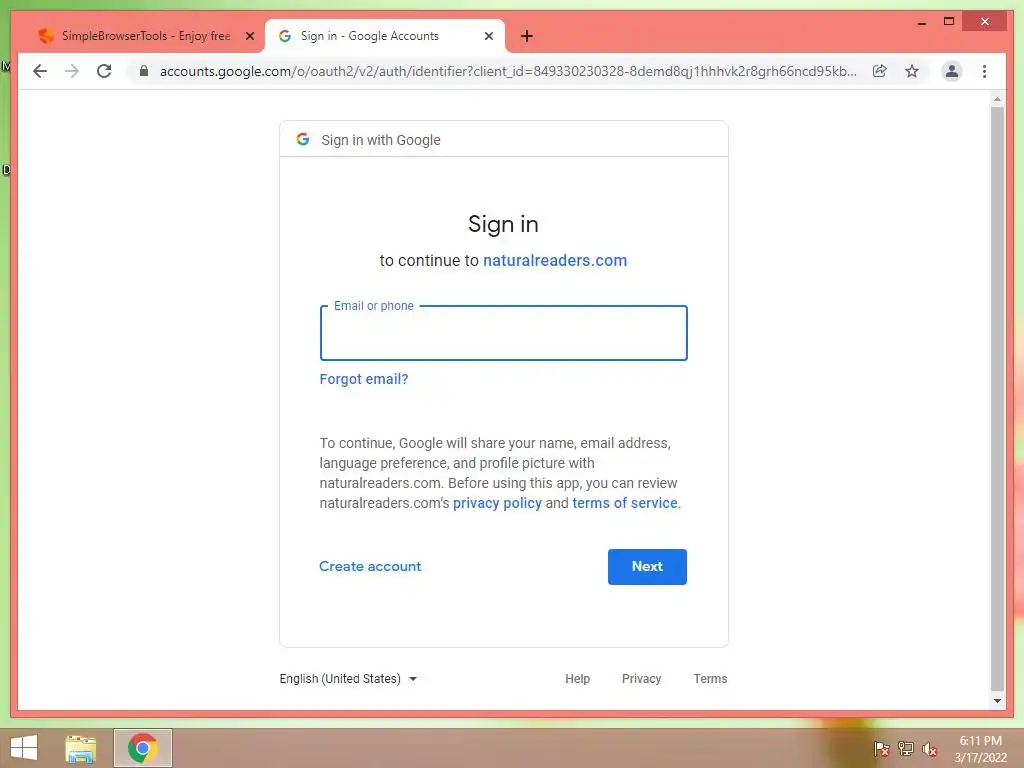Close the SimpleBrowserTools tab

tap(249, 36)
